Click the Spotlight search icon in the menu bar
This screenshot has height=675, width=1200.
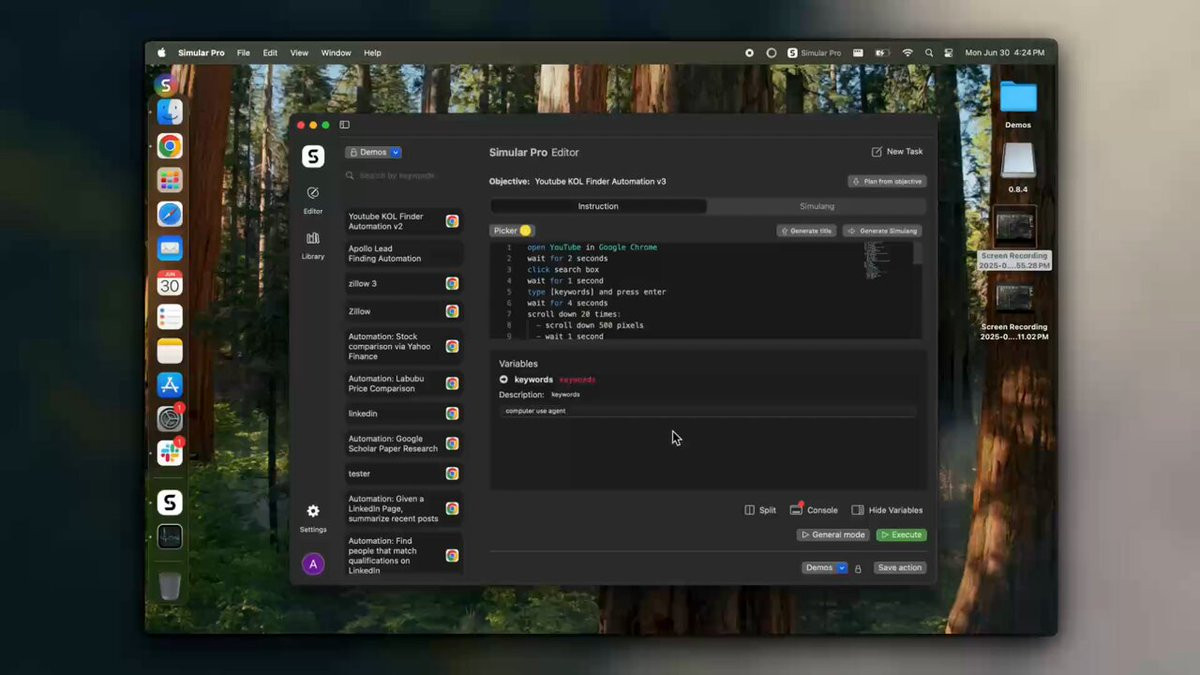pyautogui.click(x=929, y=53)
